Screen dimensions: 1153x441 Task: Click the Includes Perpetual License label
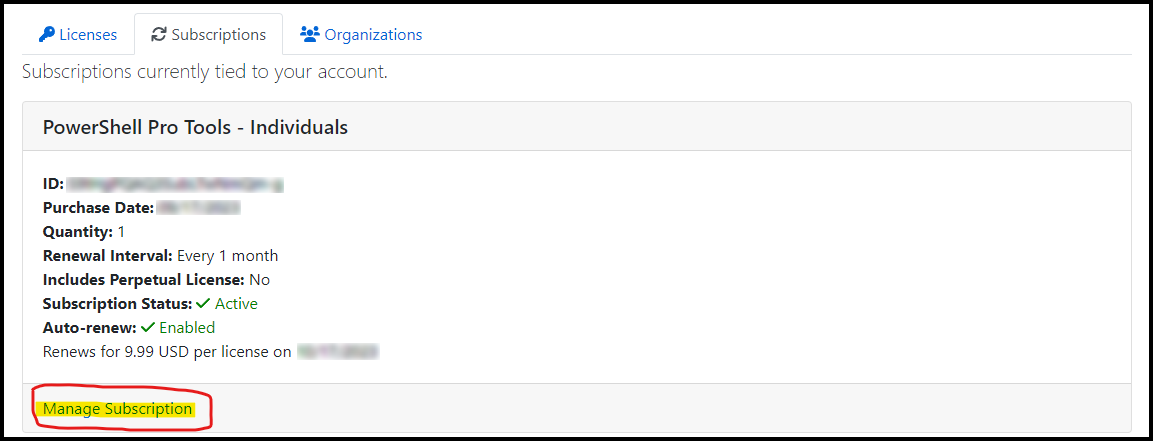coord(144,279)
